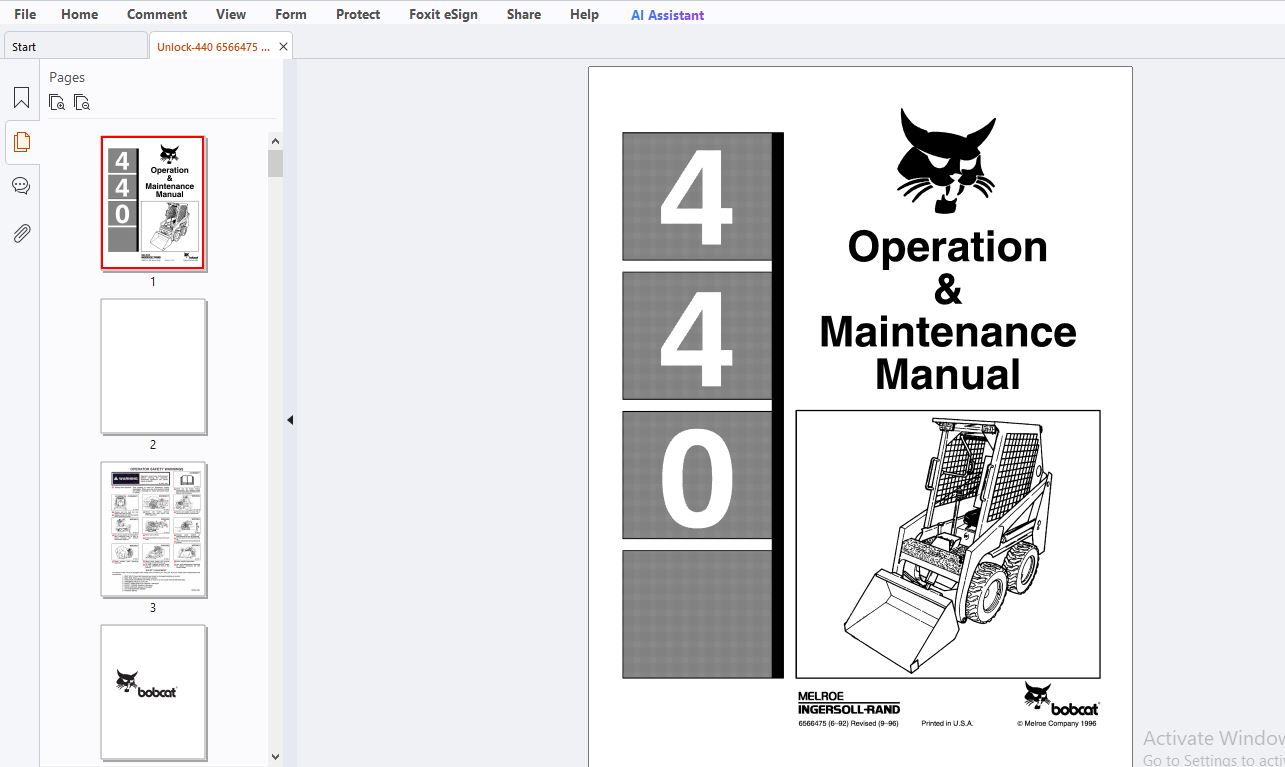Viewport: 1285px width, 767px height.
Task: Collapse the navigation panel with arrow handle
Action: 290,420
